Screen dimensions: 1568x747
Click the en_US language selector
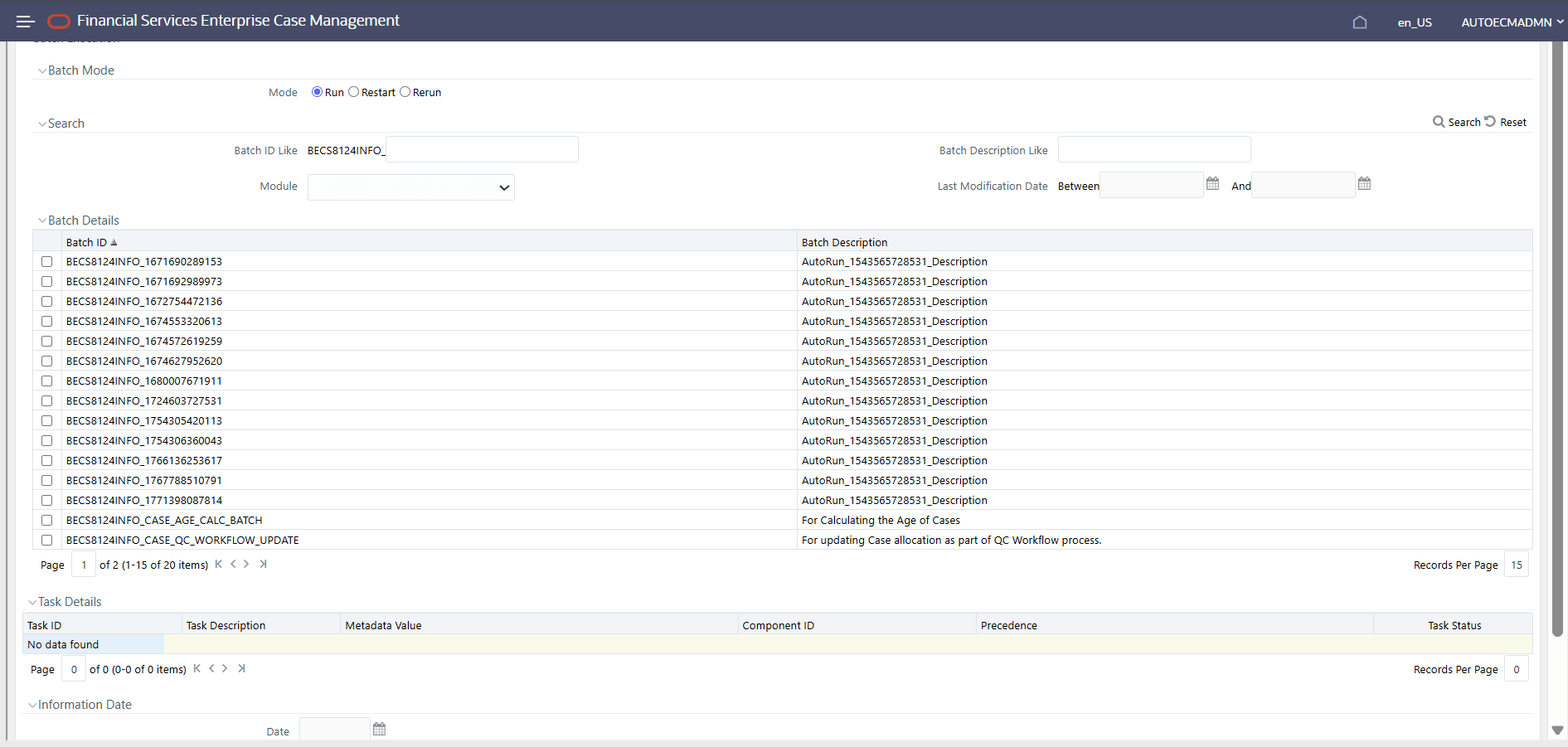[x=1414, y=22]
